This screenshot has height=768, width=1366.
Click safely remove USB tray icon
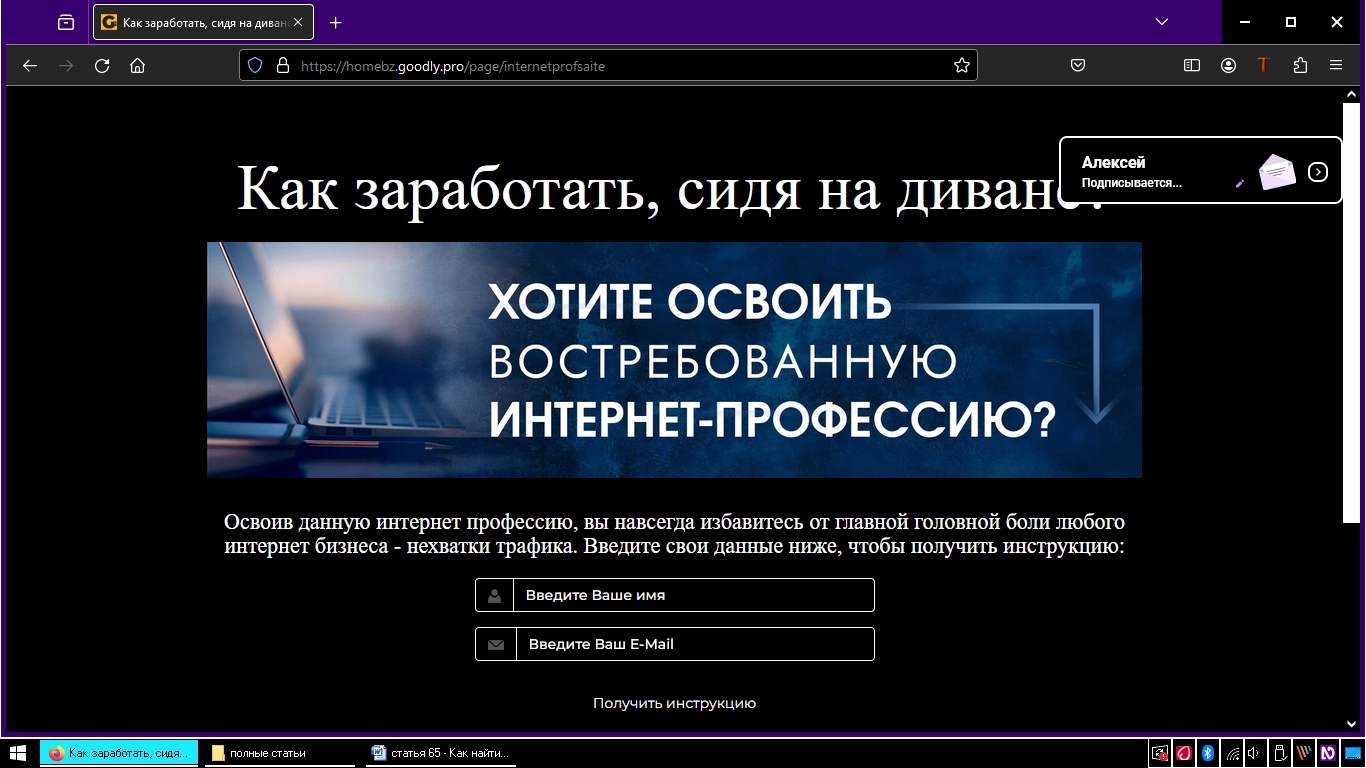1279,753
